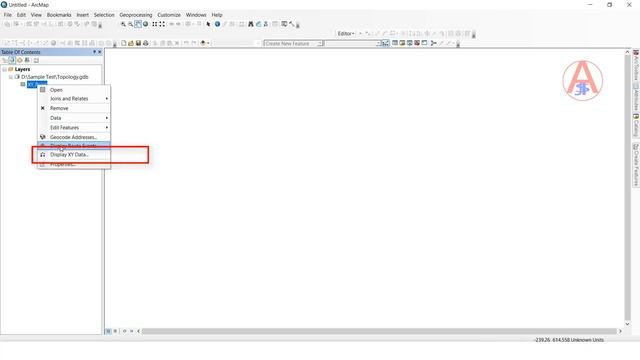Collapse the D:\Sample Test\Topology.gdb node
Image resolution: width=640 pixels, height=360 pixels.
[x=11, y=77]
